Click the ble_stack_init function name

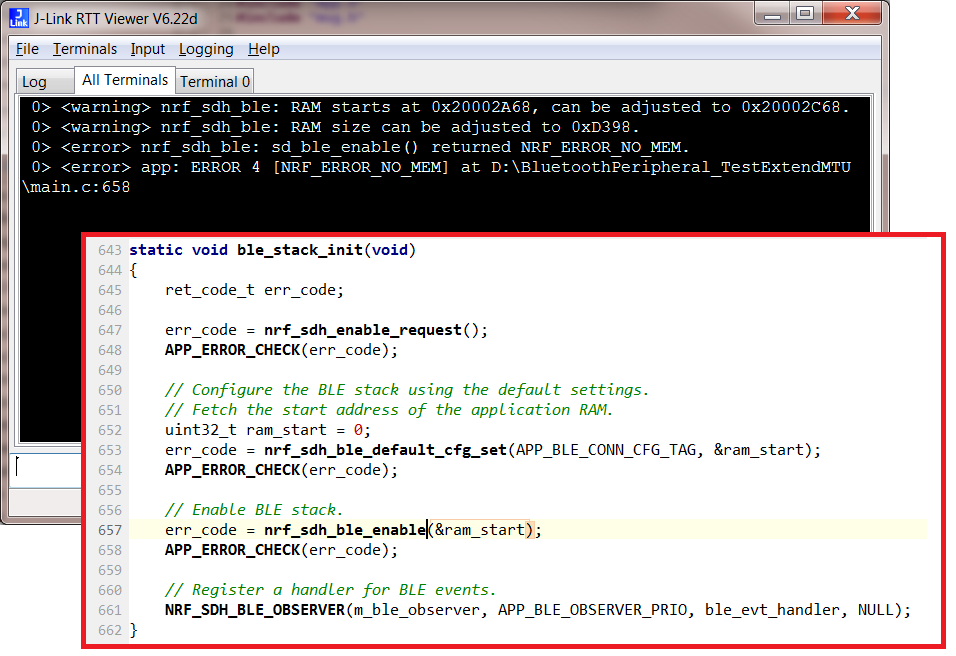pos(299,250)
